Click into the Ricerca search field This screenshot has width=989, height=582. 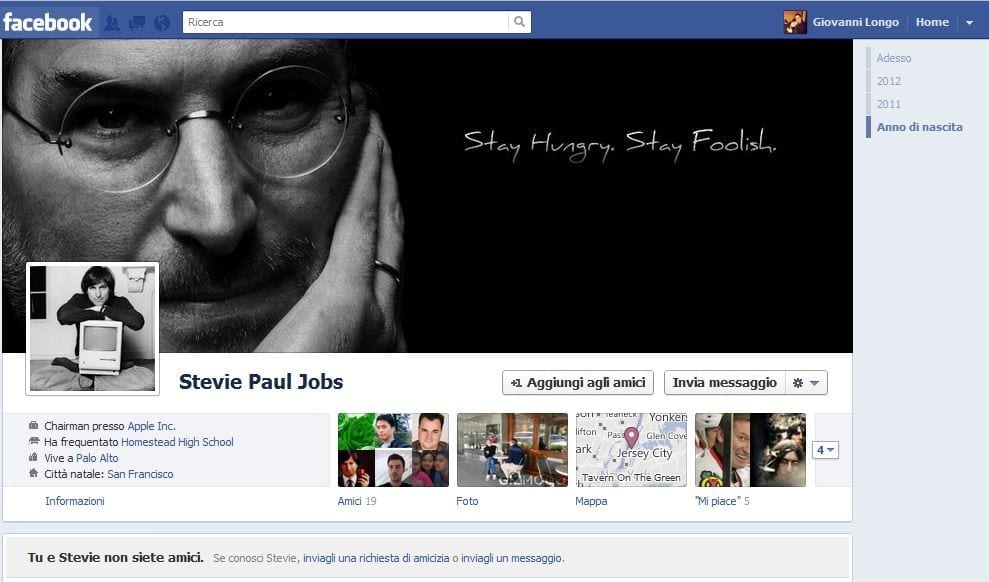pos(345,22)
